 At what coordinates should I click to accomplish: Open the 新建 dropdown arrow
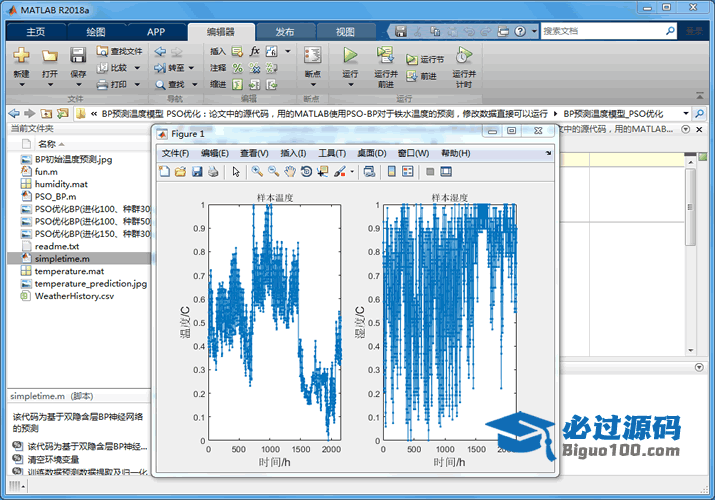[21, 85]
